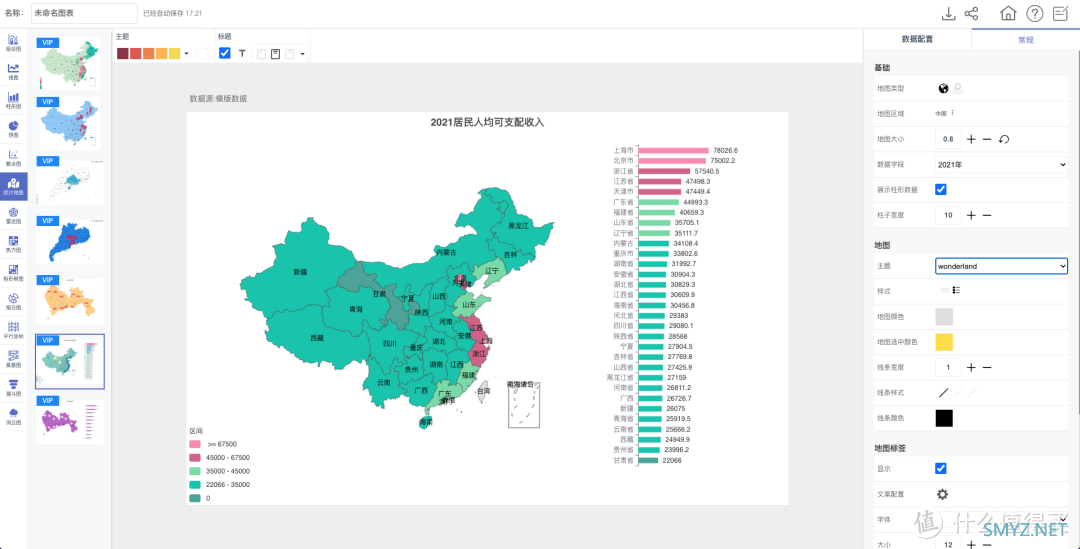This screenshot has width=1080, height=549.
Task: Click the 上海市 bar in chart
Action: pos(674,150)
